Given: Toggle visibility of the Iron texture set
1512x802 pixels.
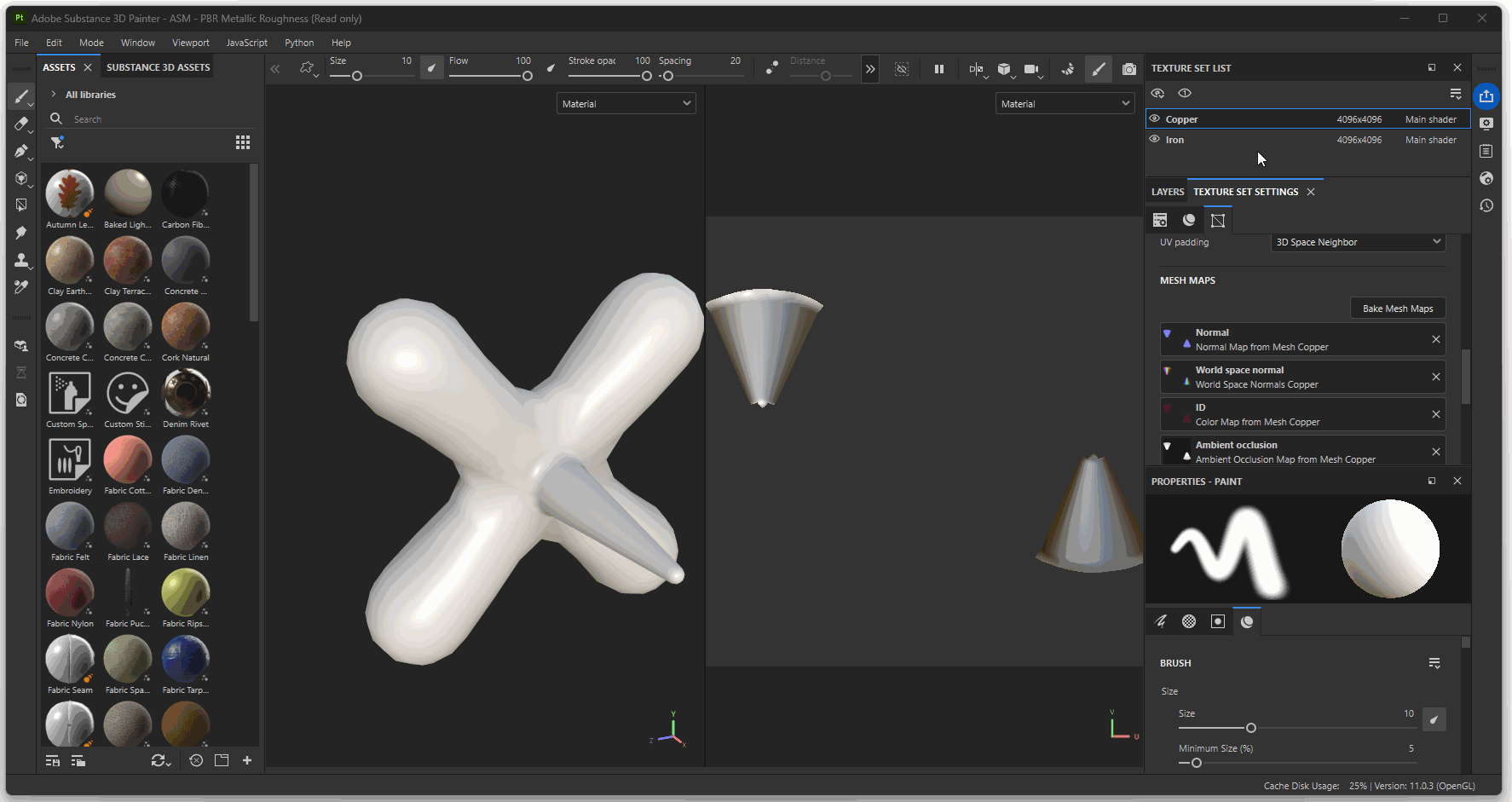Looking at the screenshot, I should point(1155,140).
